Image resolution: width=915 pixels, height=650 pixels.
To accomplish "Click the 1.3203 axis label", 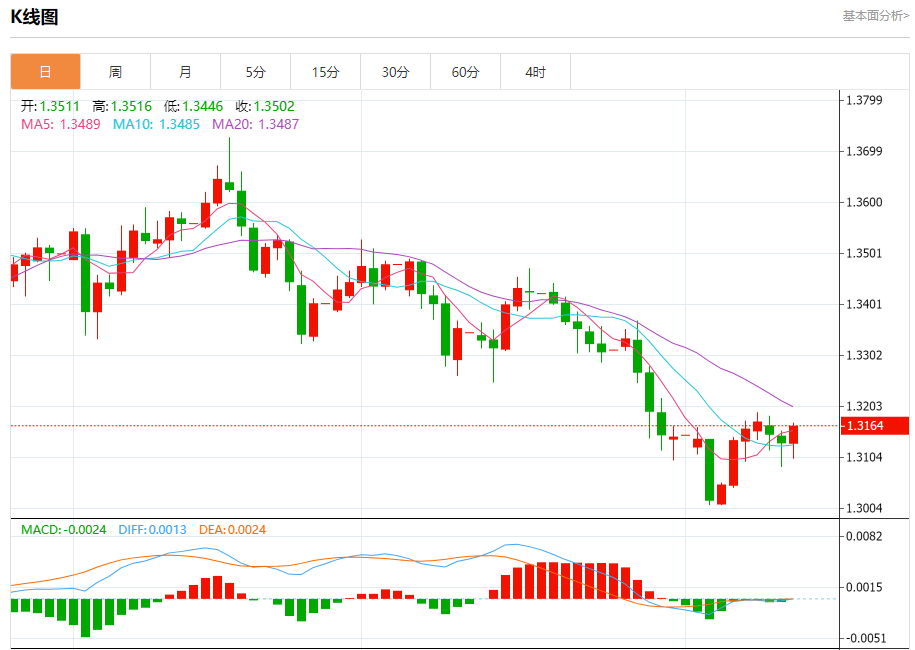I will 864,406.
